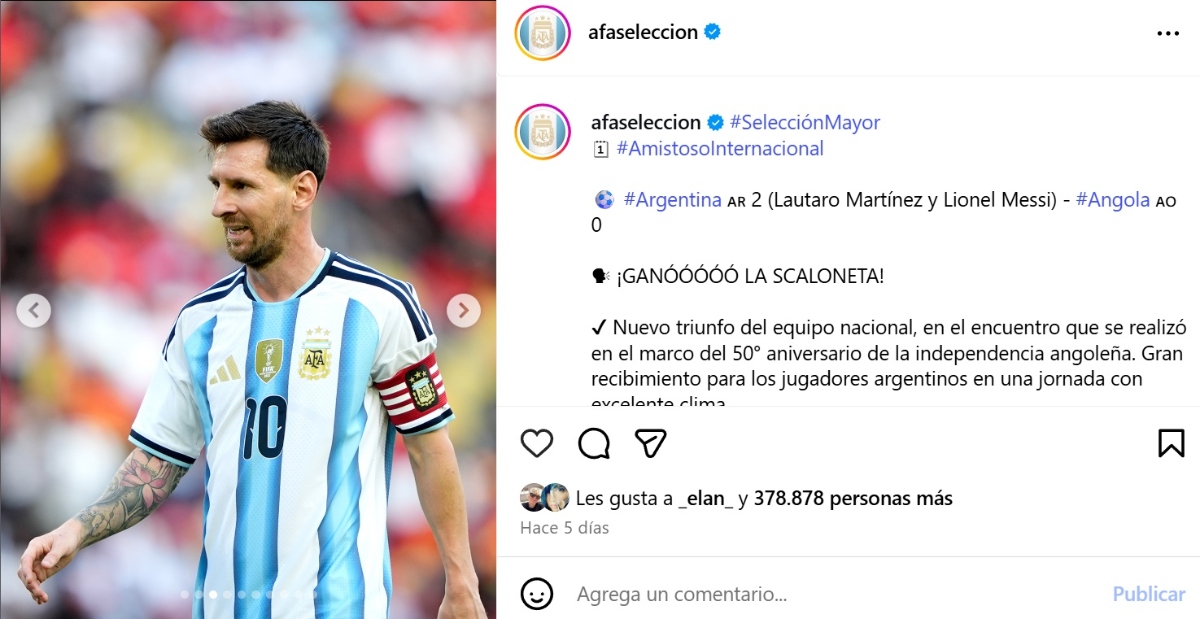View the 378.878 personas más likes list
Viewport: 1200px width, 619px height.
[x=853, y=498]
